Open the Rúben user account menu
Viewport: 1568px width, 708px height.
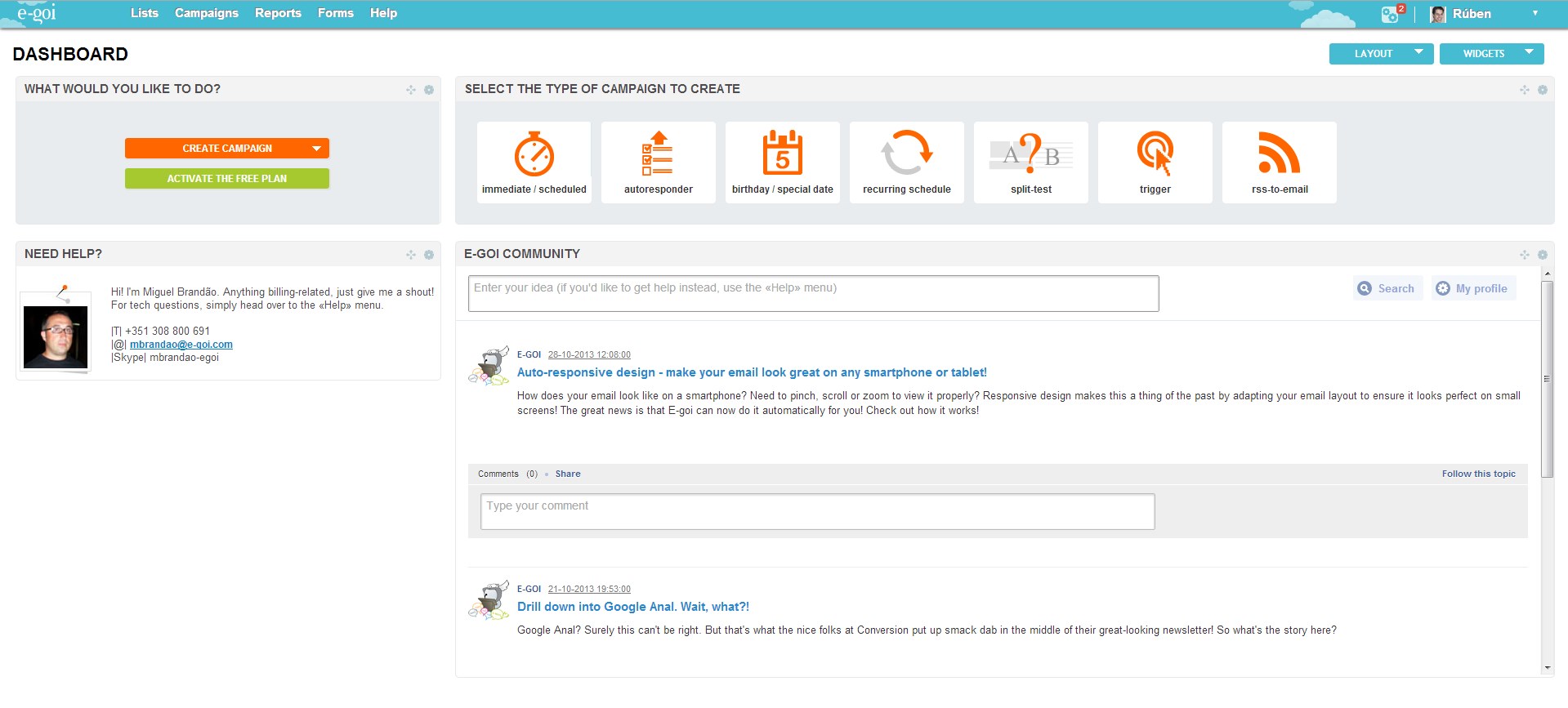click(1483, 14)
